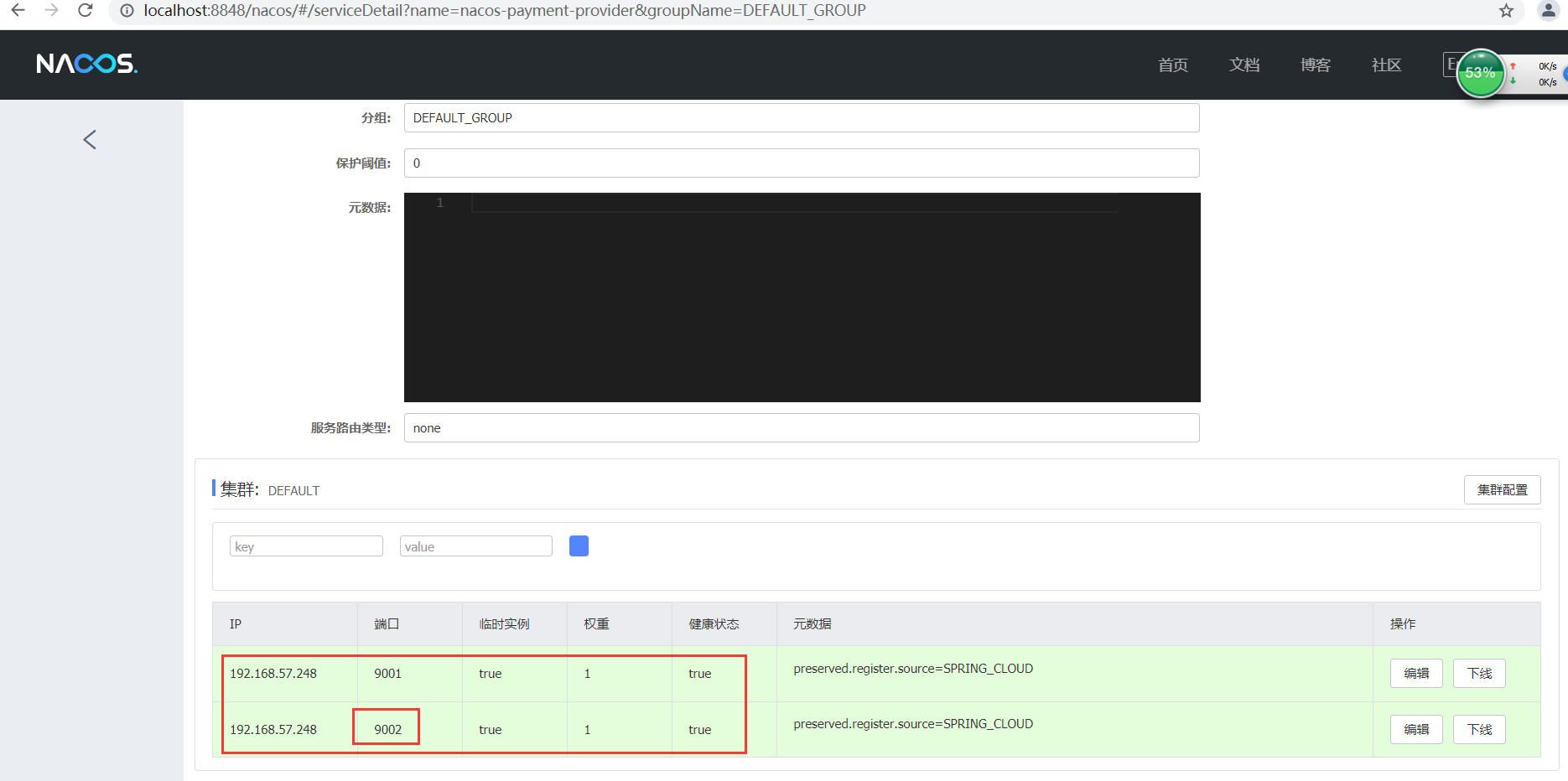Viewport: 1568px width, 781px height.
Task: Click the 健康状态 true value in the 9001 row
Action: click(x=699, y=674)
